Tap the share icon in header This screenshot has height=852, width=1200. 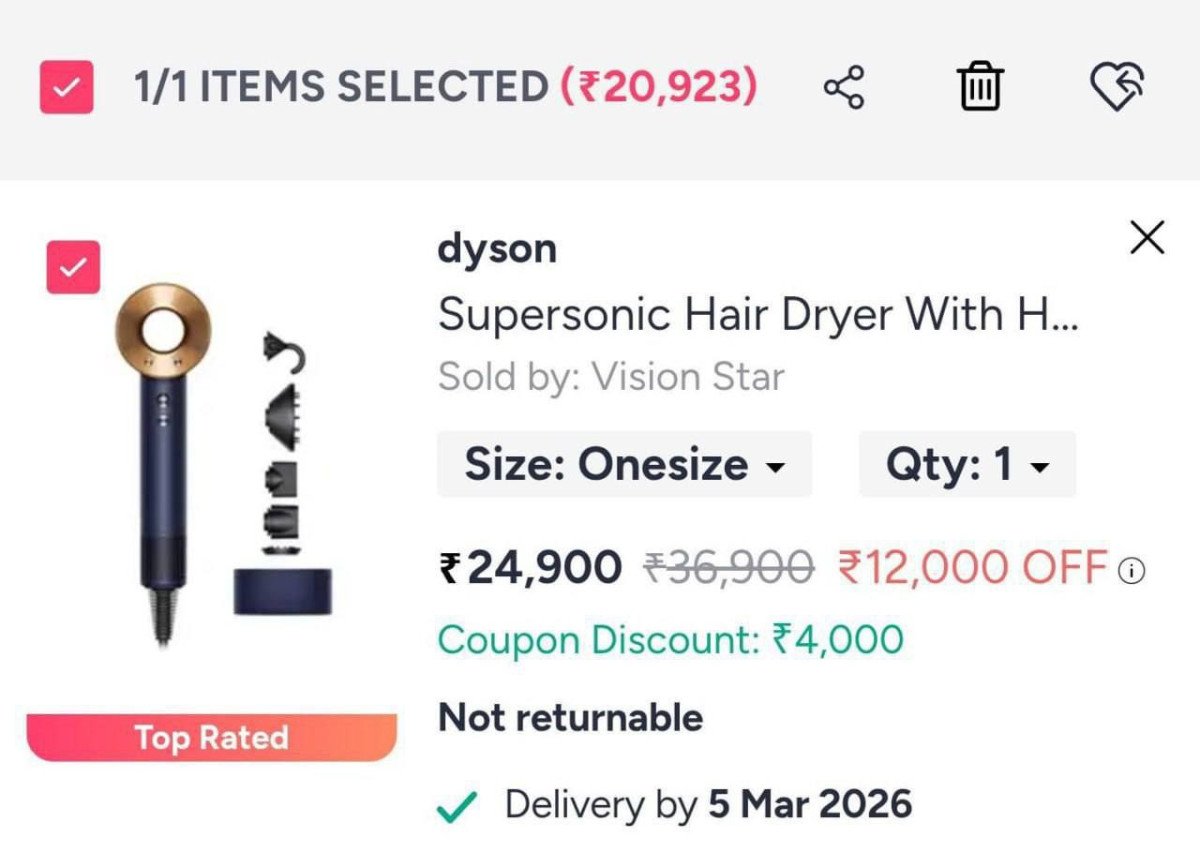click(x=844, y=88)
